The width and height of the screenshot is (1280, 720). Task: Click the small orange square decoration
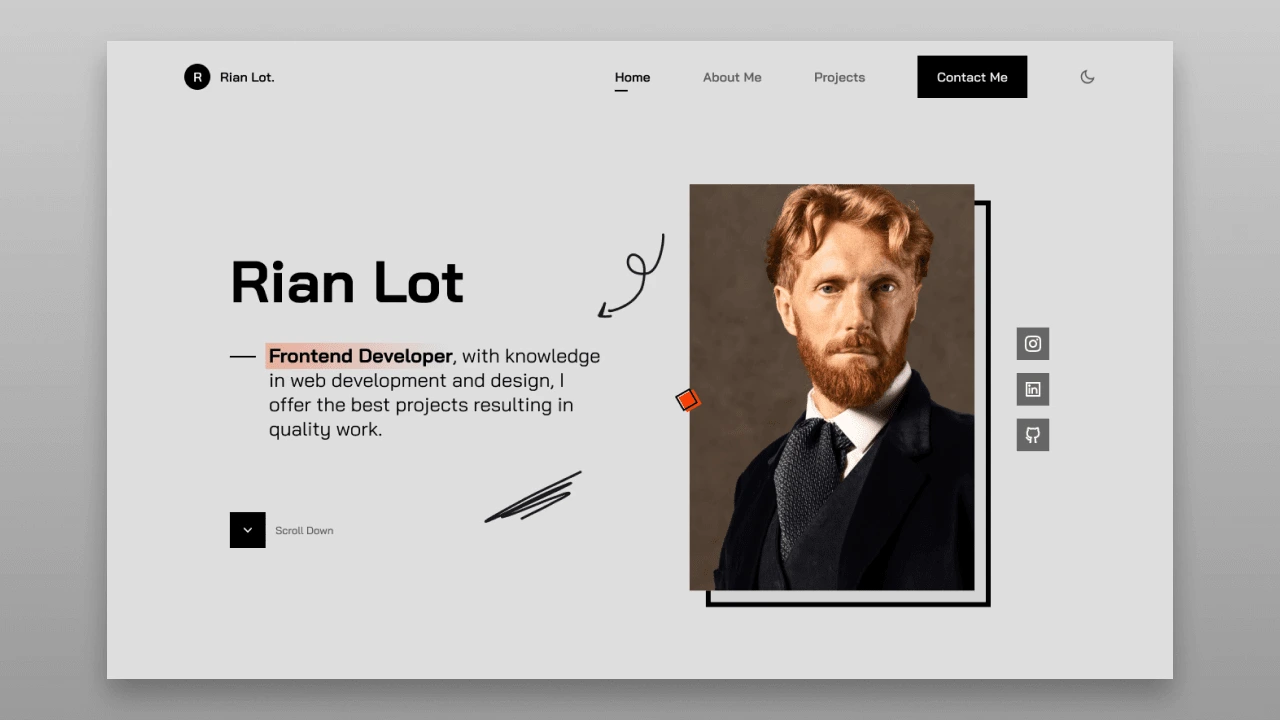point(688,401)
